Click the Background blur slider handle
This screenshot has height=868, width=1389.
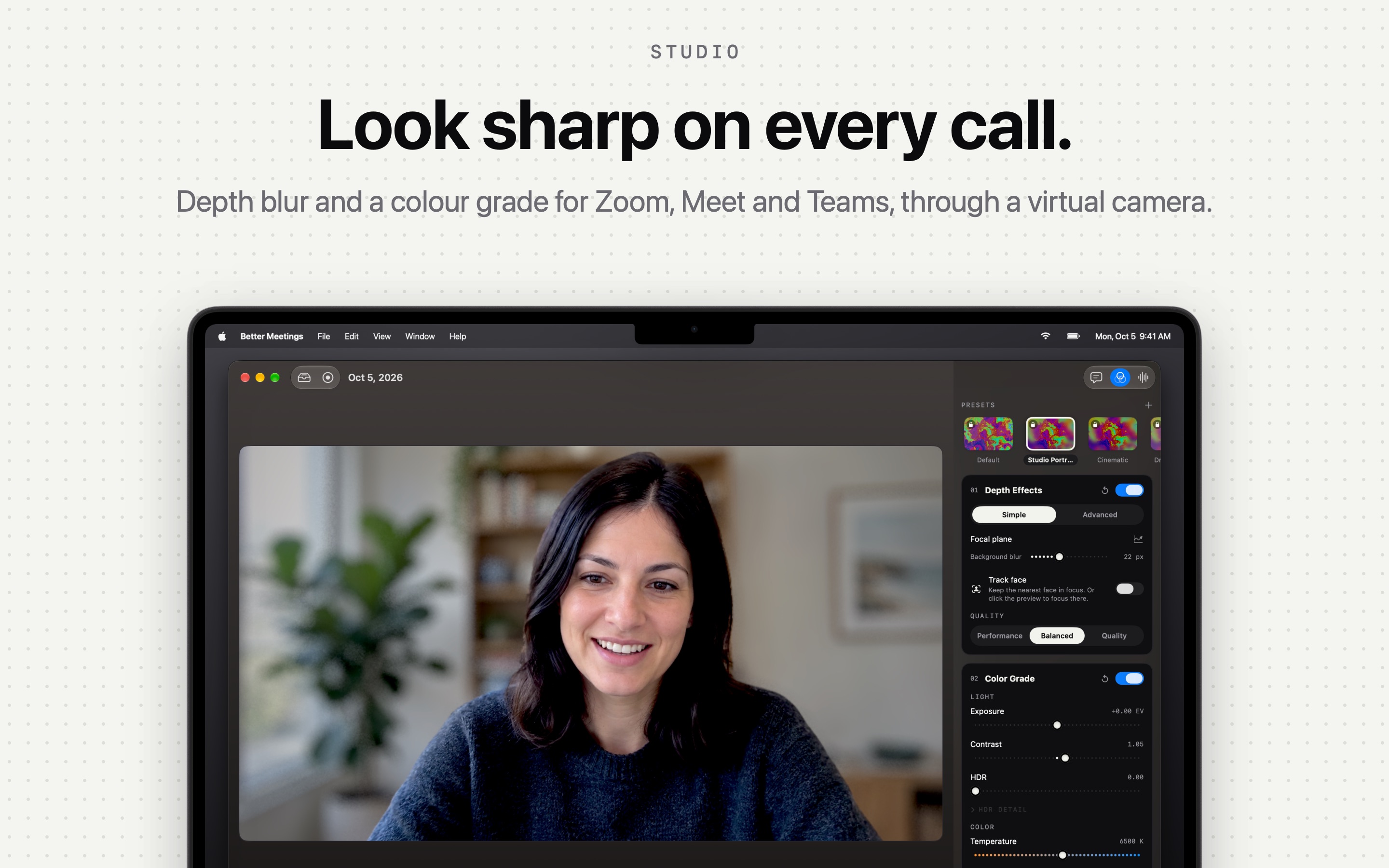(1059, 557)
